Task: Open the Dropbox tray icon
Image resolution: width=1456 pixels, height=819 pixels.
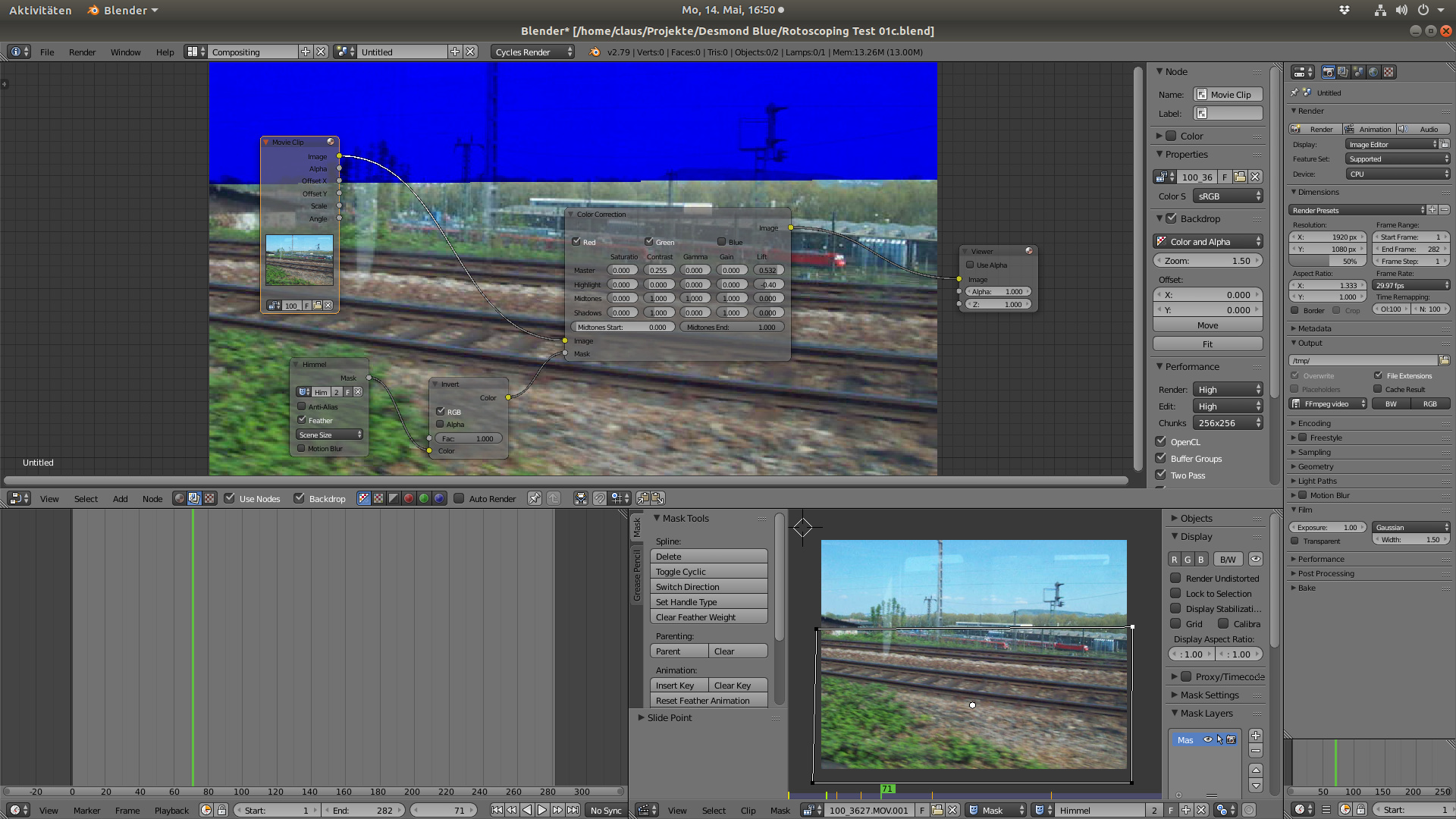Action: (1345, 10)
